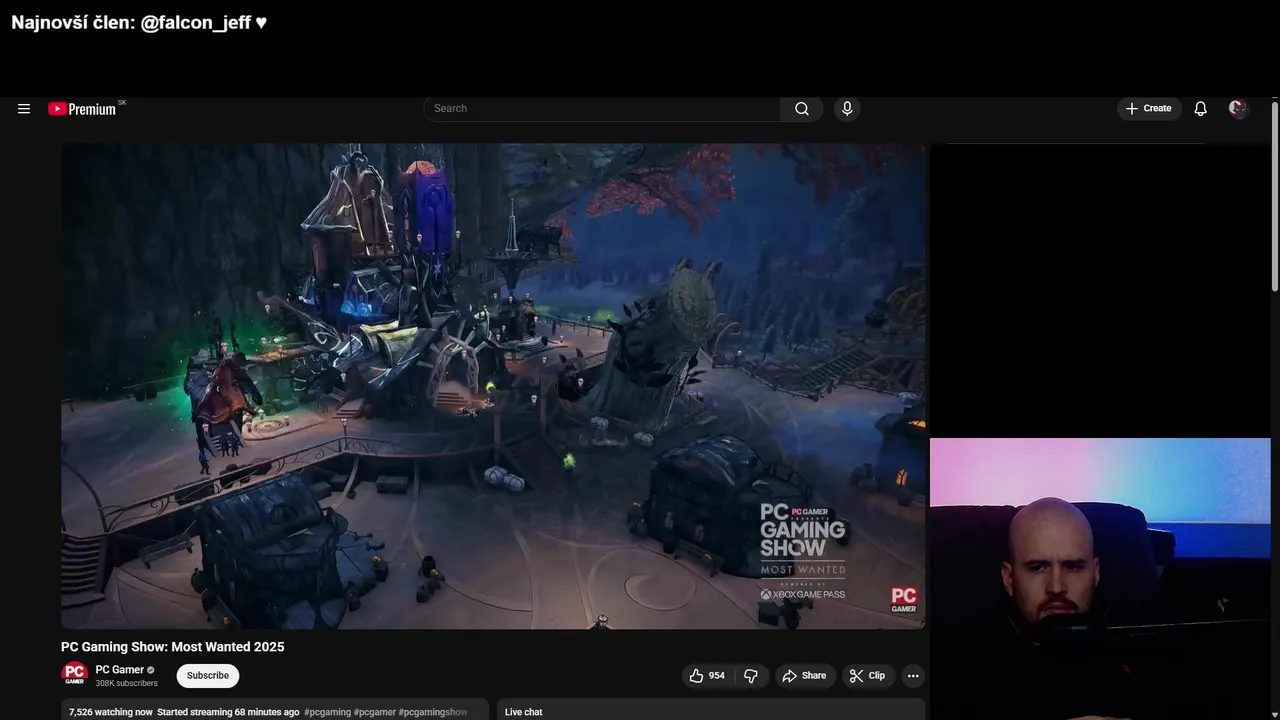The image size is (1280, 720).
Task: Click the search magnifier button
Action: [802, 109]
